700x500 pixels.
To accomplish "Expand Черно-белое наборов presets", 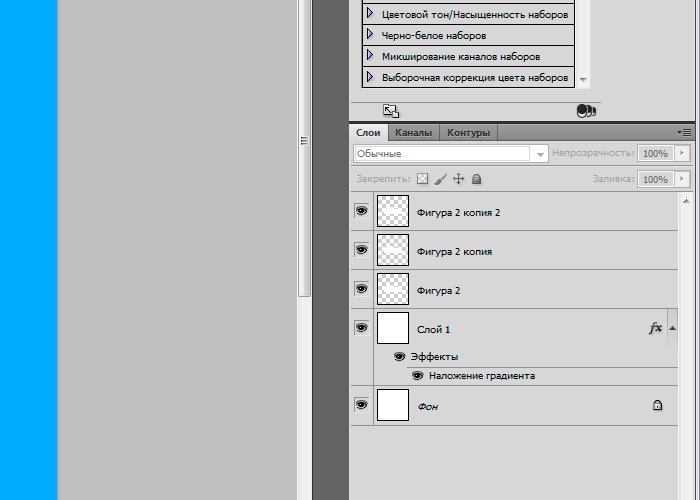I will [370, 34].
